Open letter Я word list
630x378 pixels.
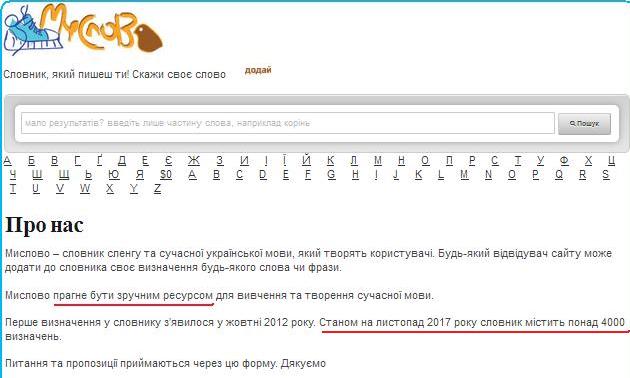tap(139, 175)
